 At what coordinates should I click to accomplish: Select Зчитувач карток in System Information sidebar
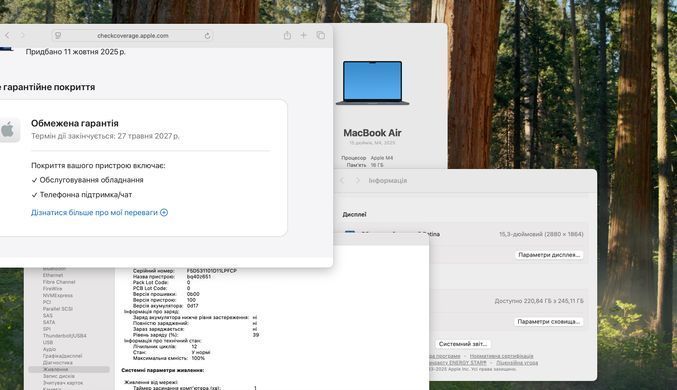point(63,383)
